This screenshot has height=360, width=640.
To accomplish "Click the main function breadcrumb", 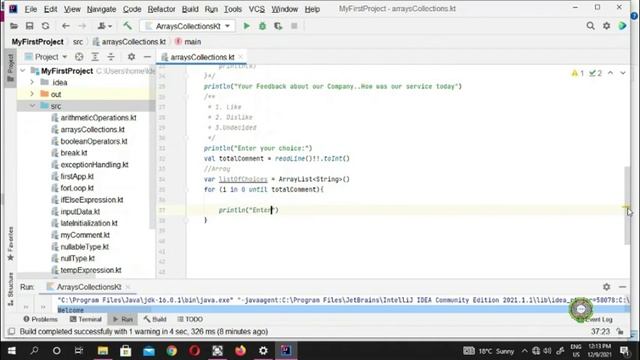I will click(188, 42).
